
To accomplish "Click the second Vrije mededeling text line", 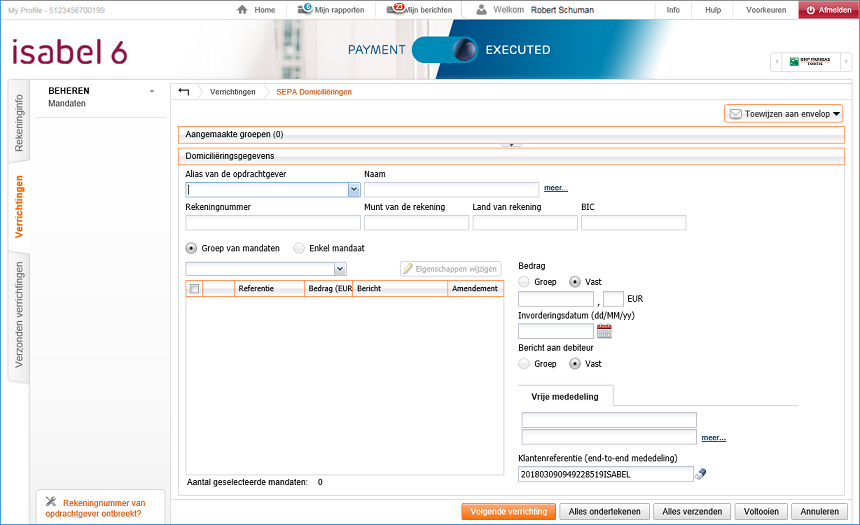I will [609, 437].
